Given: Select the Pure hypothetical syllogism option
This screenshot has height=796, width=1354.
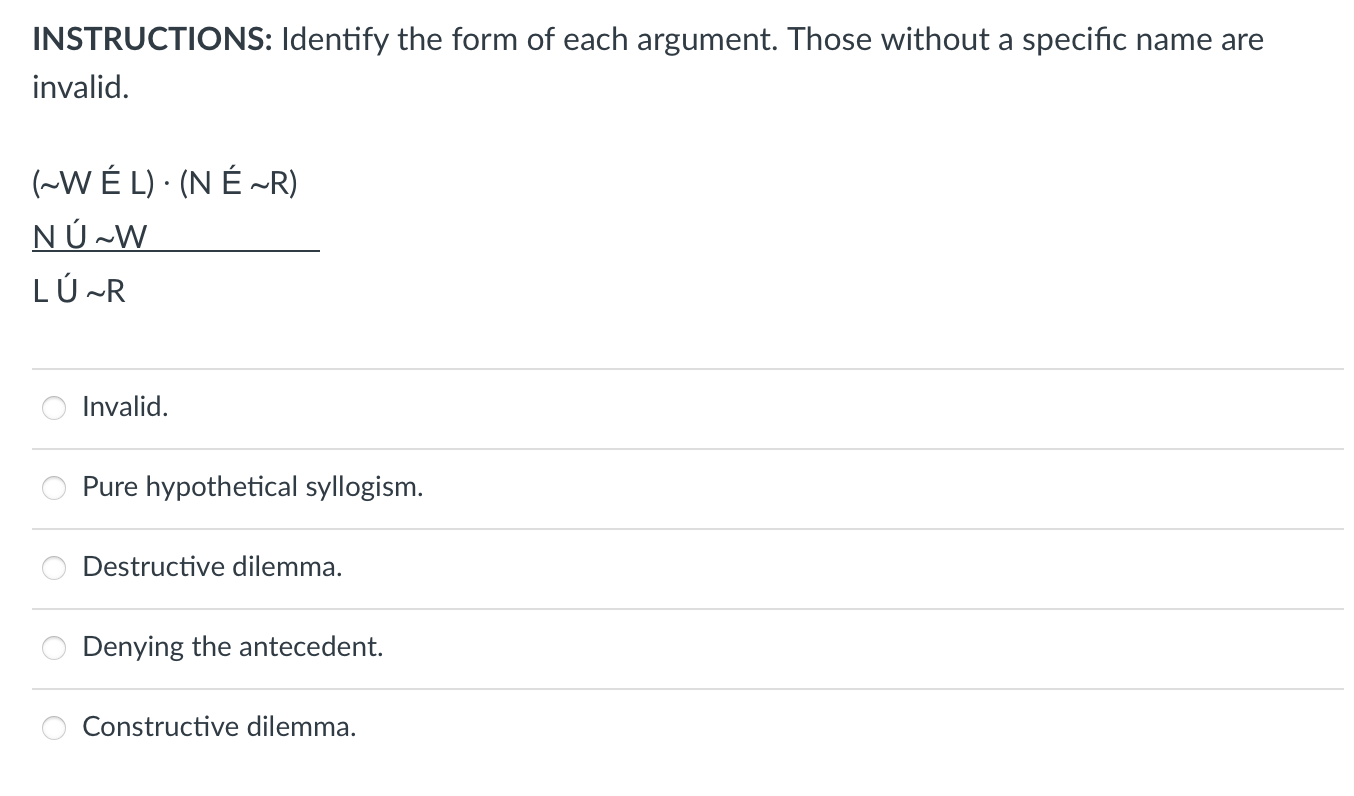Looking at the screenshot, I should [54, 488].
